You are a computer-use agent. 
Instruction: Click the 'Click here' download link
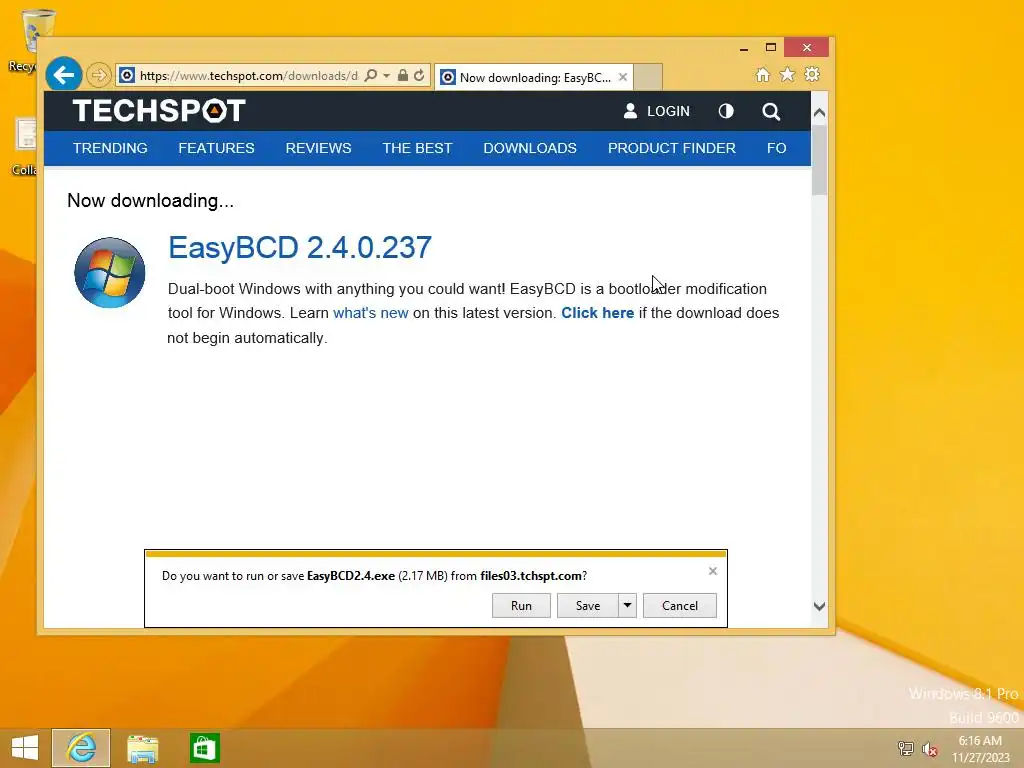click(598, 313)
